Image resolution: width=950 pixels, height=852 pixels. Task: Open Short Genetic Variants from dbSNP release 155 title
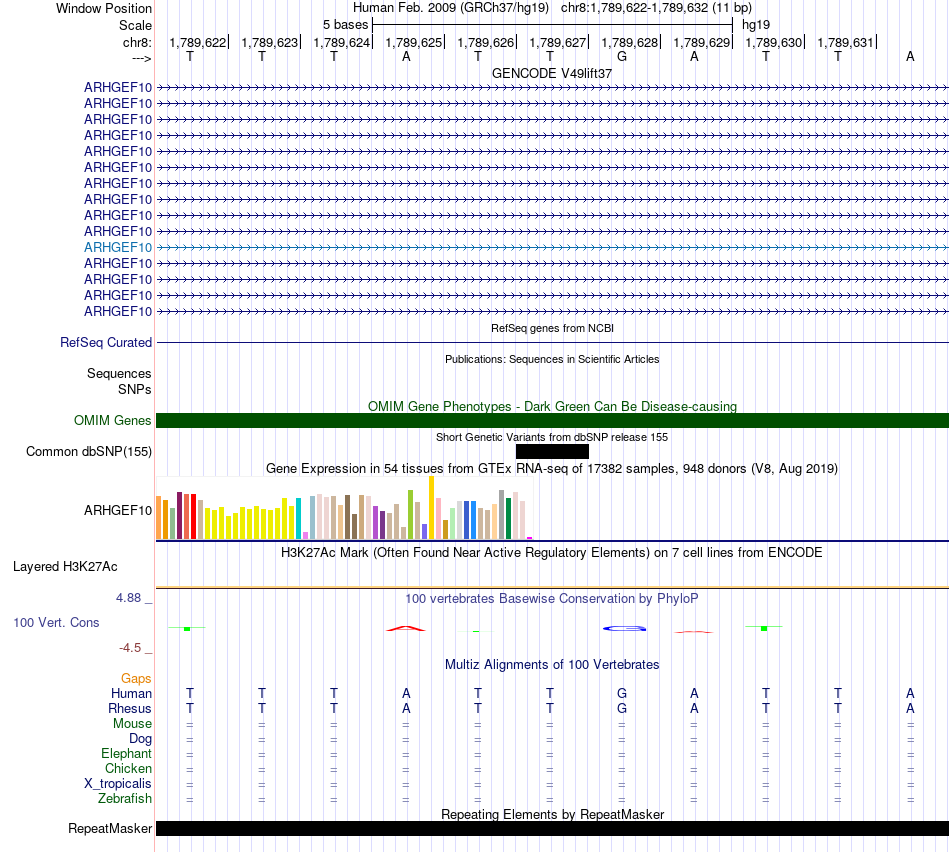pos(552,437)
